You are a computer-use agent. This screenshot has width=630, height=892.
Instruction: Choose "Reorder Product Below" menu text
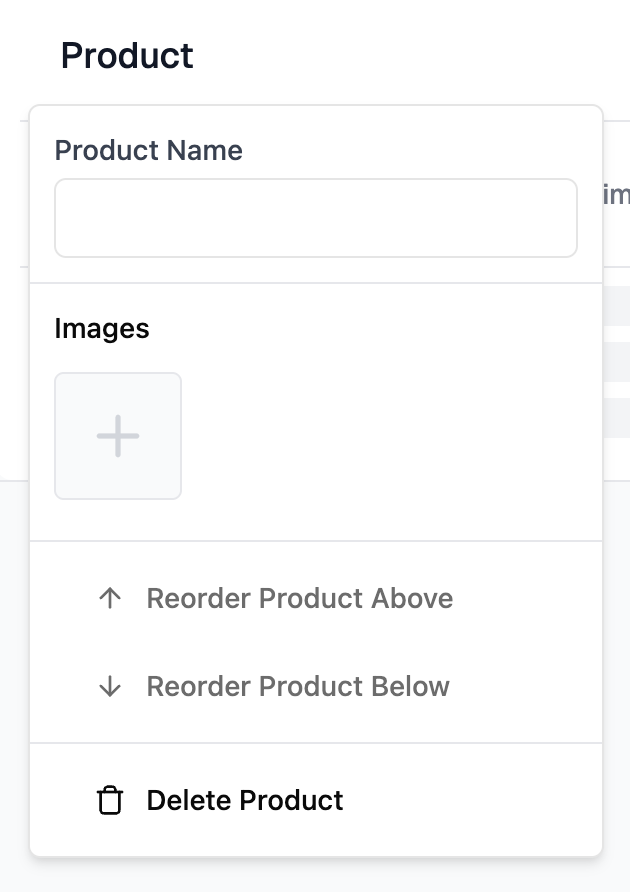298,686
